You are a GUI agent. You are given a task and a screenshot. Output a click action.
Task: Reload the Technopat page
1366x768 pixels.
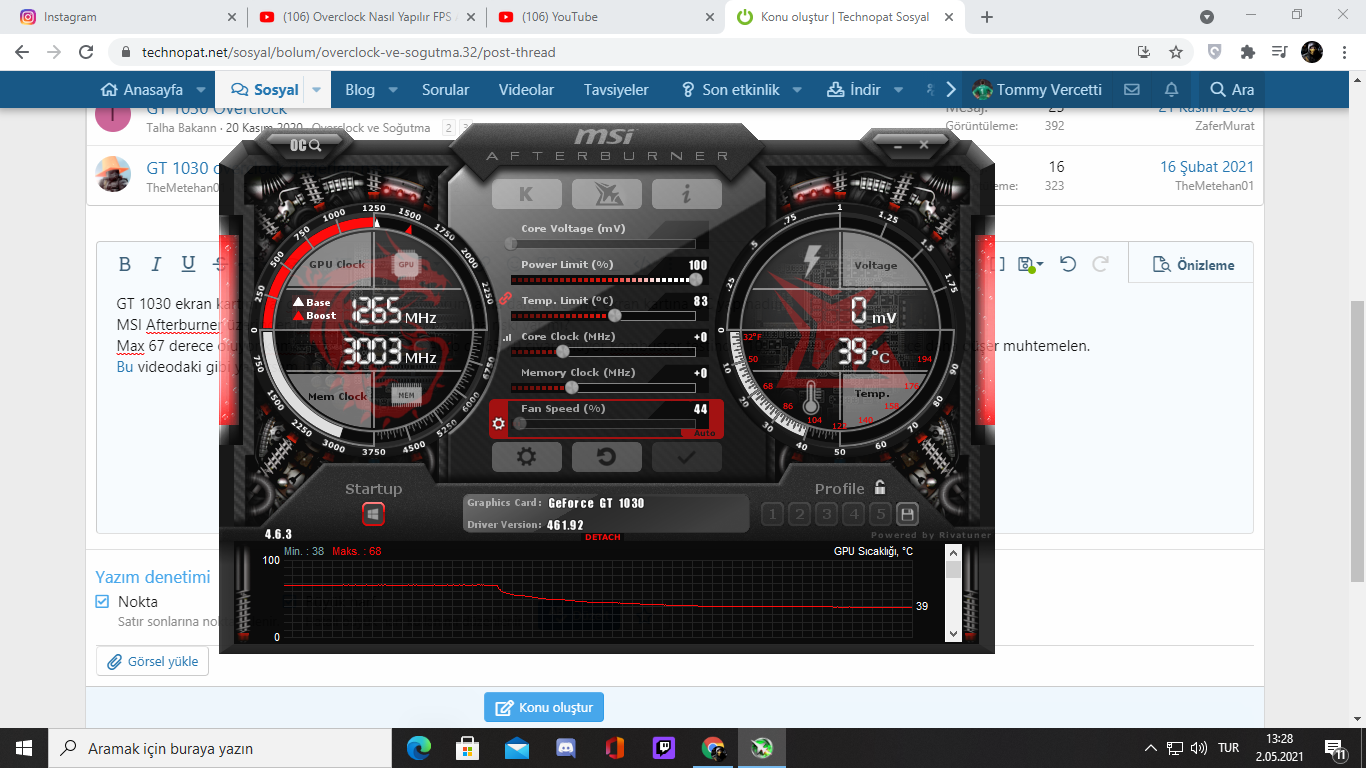(x=86, y=52)
